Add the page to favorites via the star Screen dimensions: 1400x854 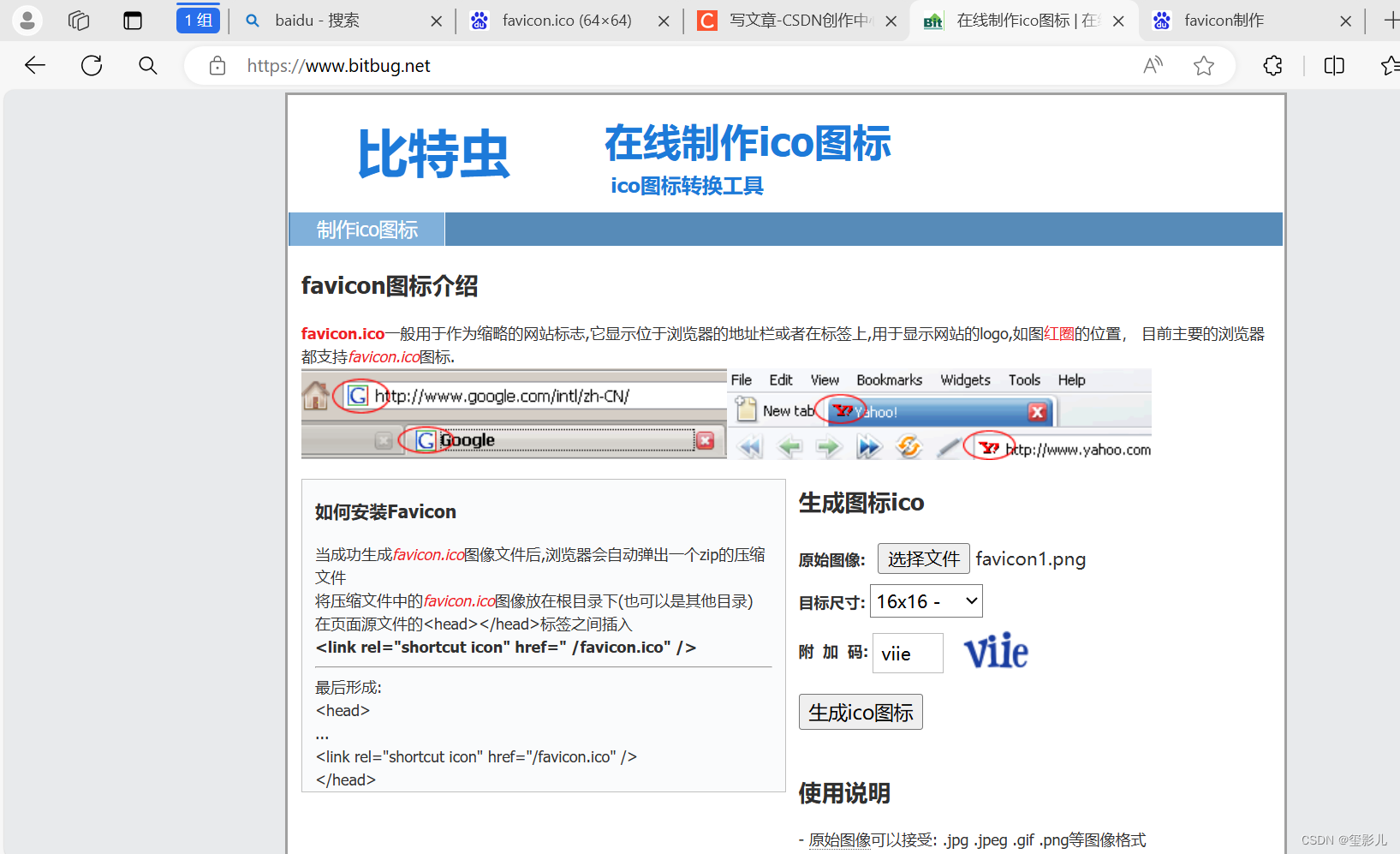(1205, 65)
